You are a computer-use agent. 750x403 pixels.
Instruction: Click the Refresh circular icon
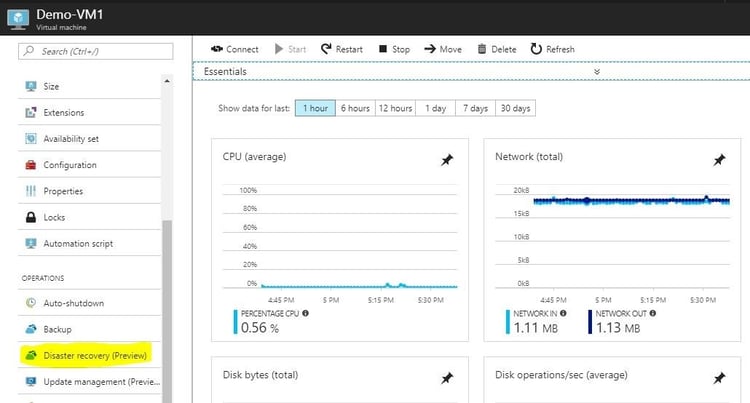[536, 49]
